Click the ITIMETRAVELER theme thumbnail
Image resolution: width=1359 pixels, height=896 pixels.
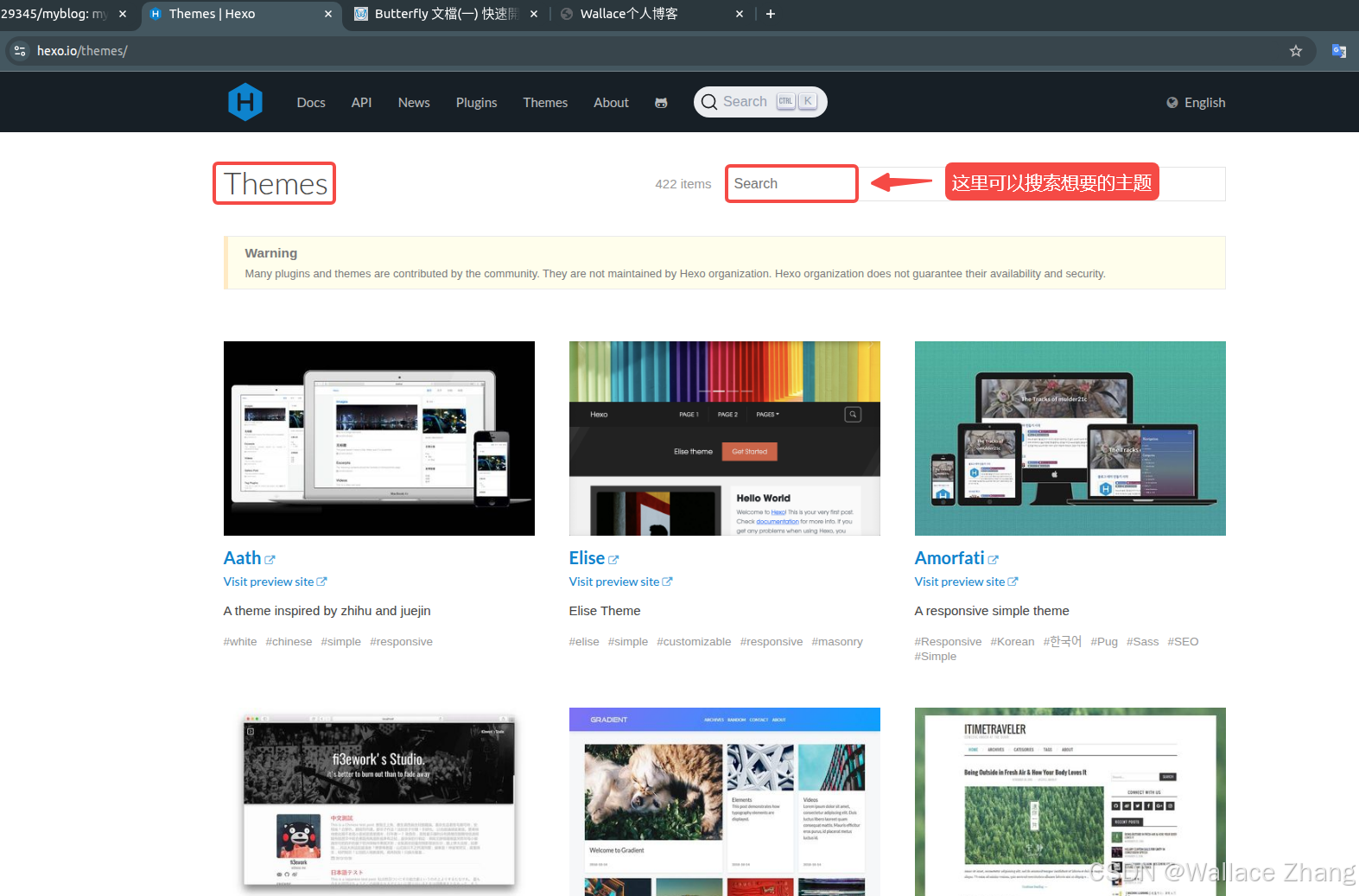point(1070,802)
